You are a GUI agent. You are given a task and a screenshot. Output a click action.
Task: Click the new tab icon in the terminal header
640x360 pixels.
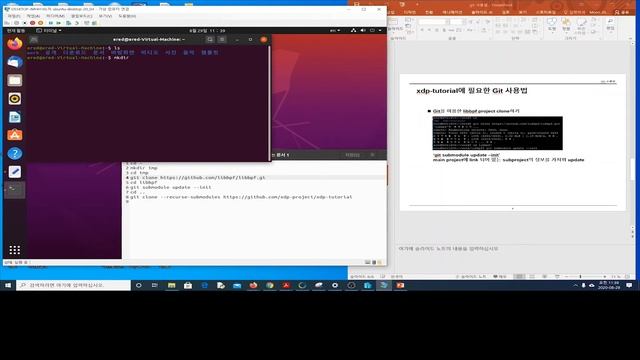(34, 40)
